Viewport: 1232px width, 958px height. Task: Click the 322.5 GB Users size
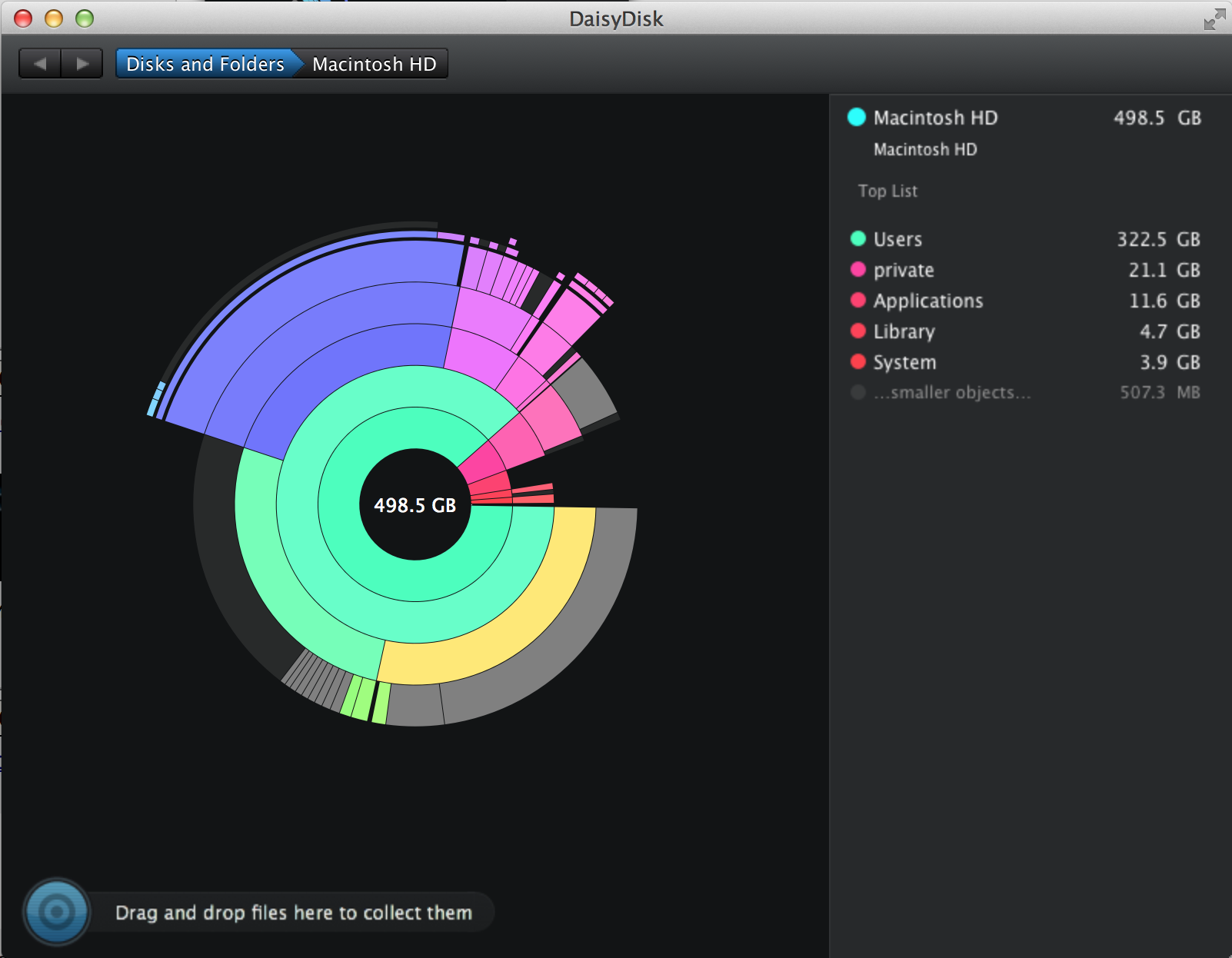pyautogui.click(x=1158, y=239)
